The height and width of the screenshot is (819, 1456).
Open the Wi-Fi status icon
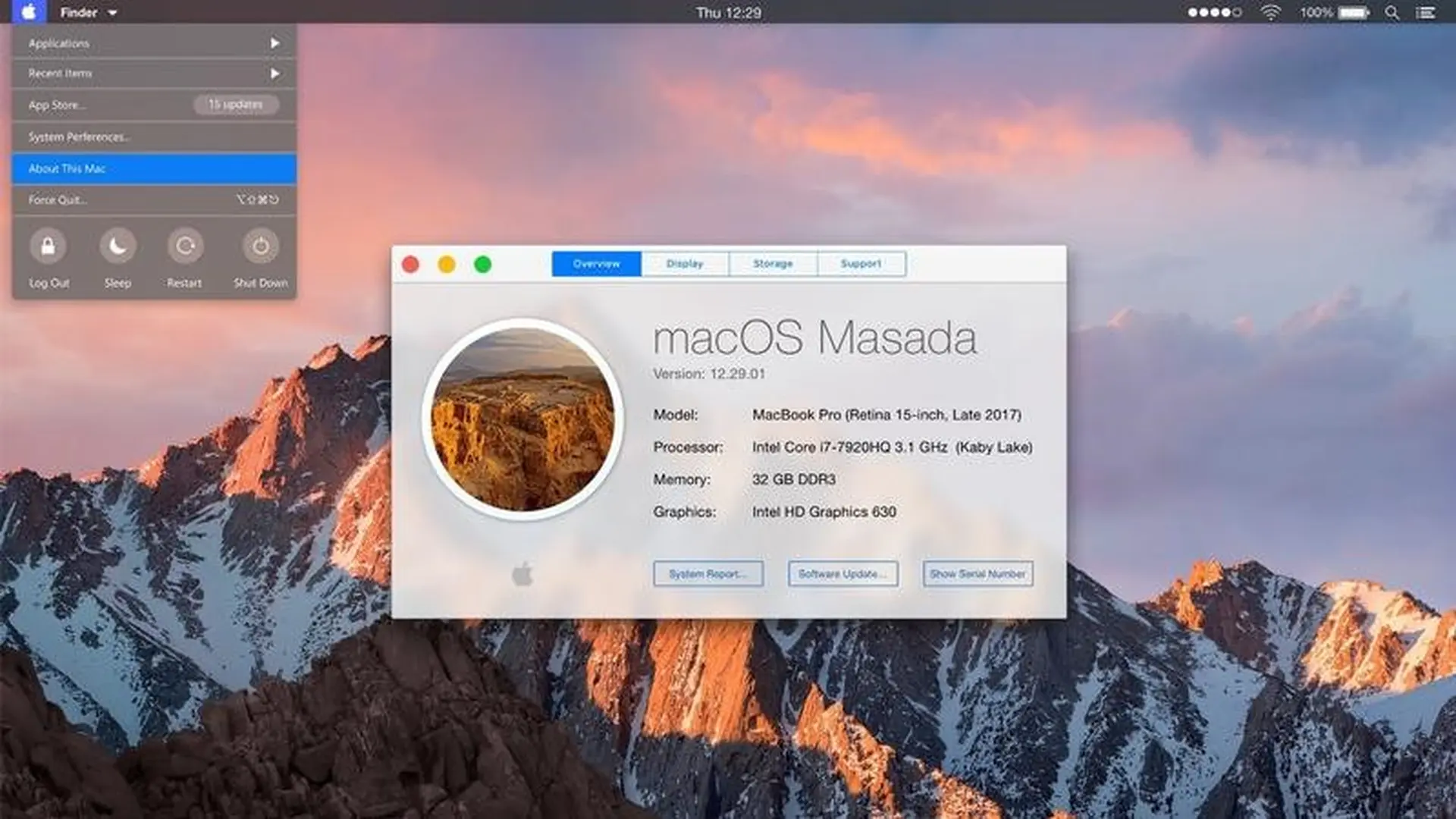[x=1270, y=12]
